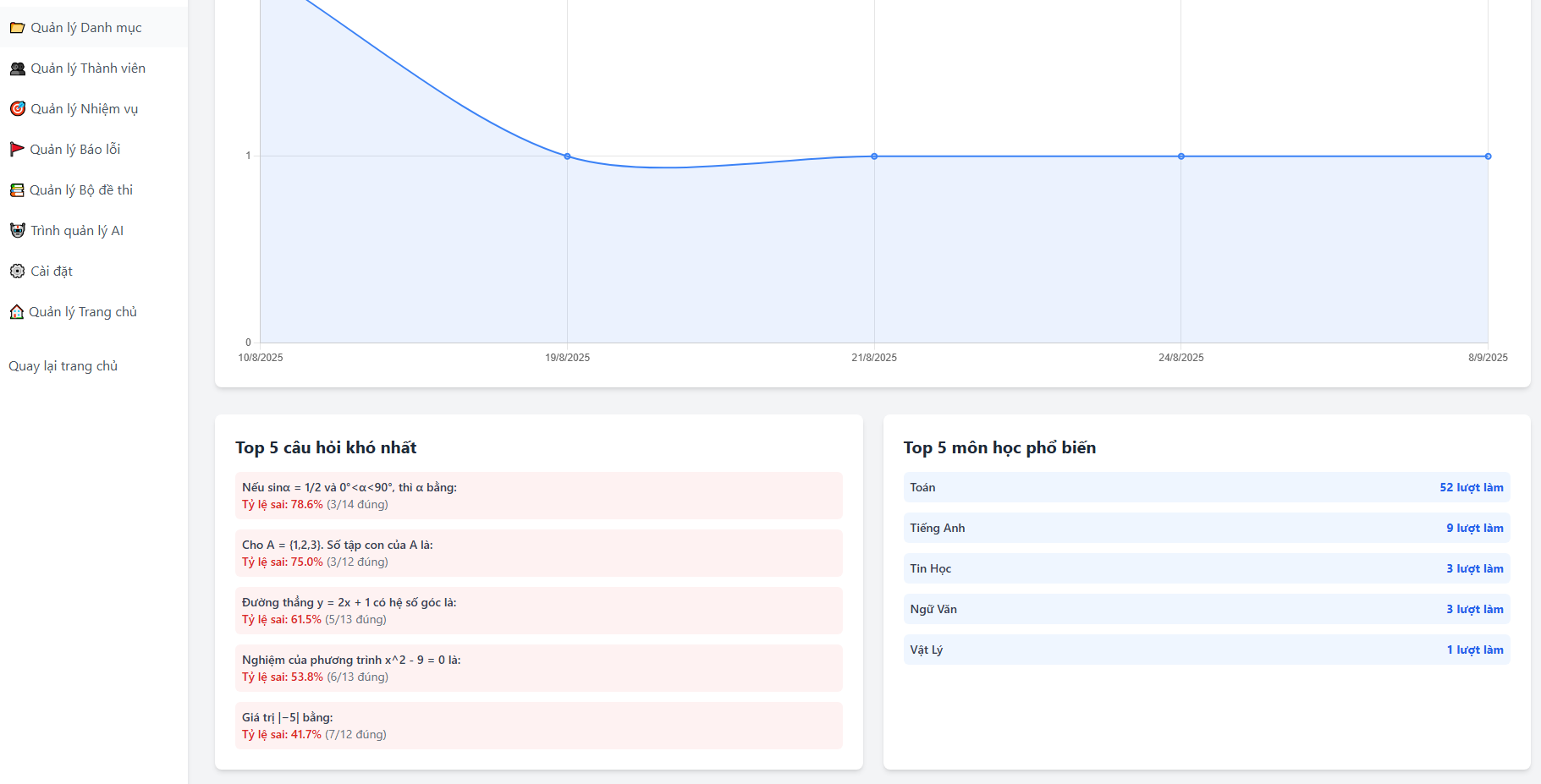Click the chart data point at 19/8/2025

567,156
